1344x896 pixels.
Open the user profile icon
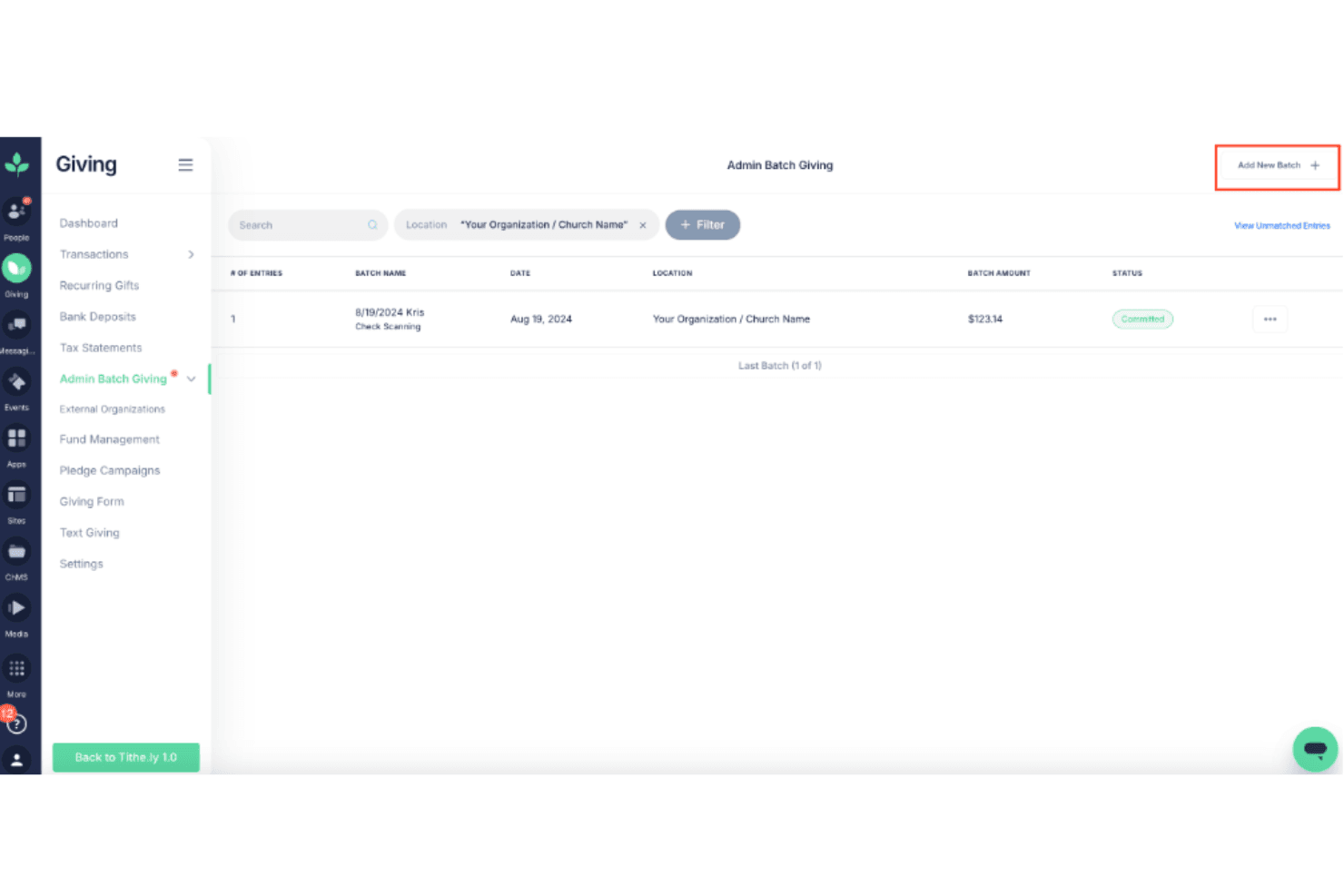(x=16, y=760)
